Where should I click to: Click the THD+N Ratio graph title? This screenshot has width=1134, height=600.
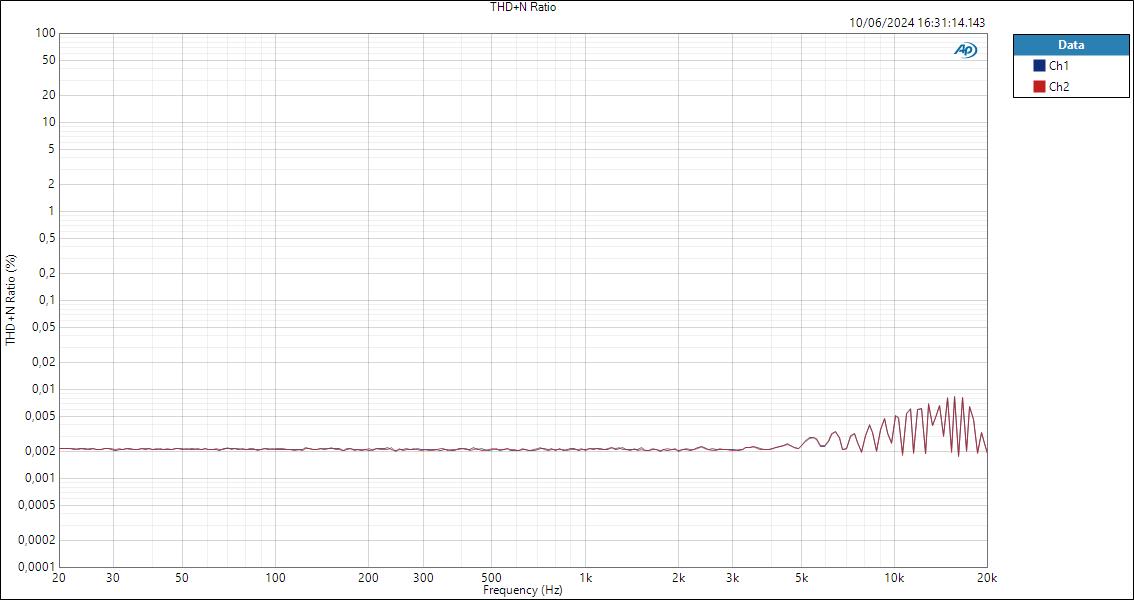coord(521,7)
